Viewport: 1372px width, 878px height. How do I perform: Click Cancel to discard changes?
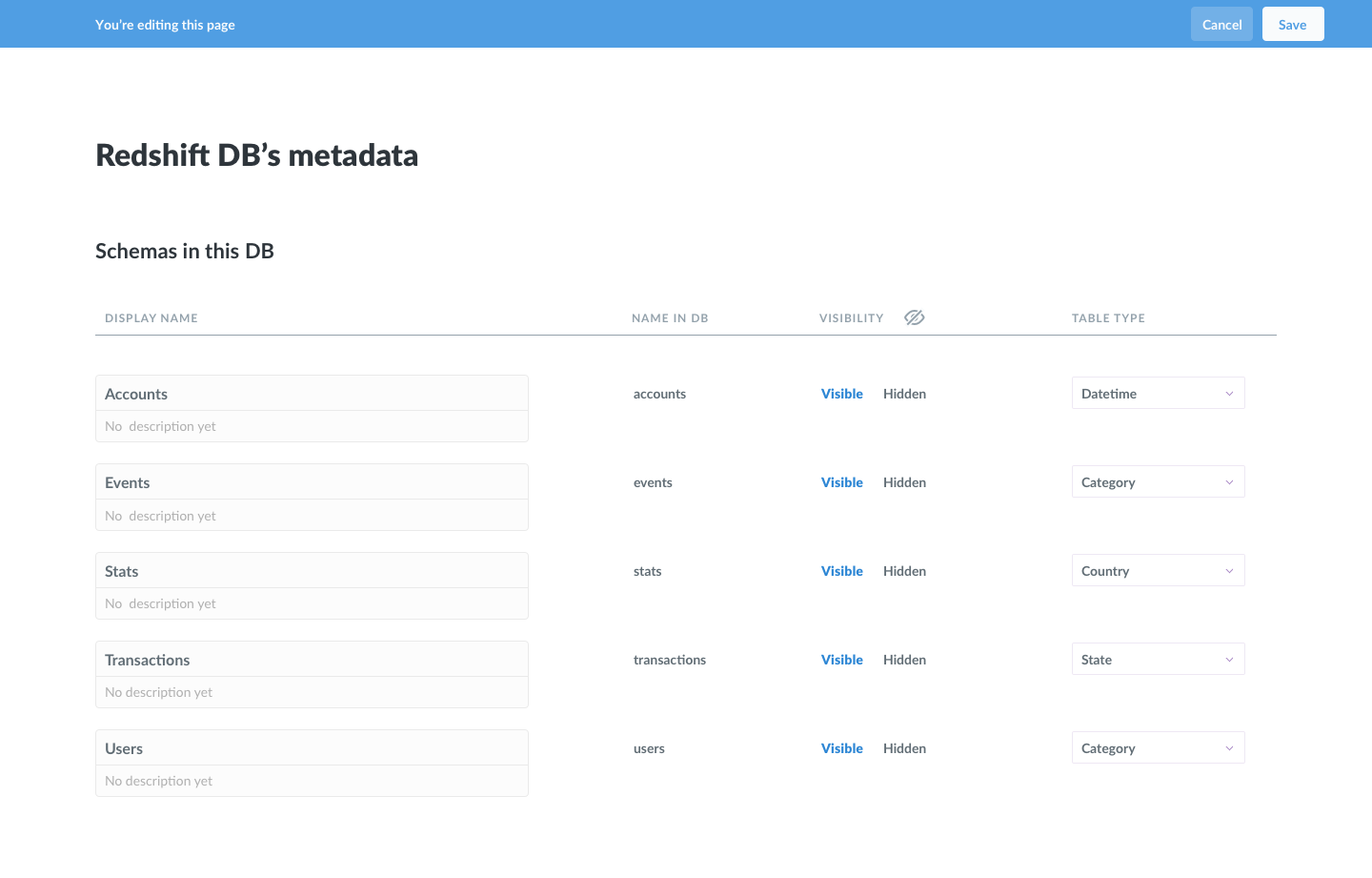pos(1221,23)
